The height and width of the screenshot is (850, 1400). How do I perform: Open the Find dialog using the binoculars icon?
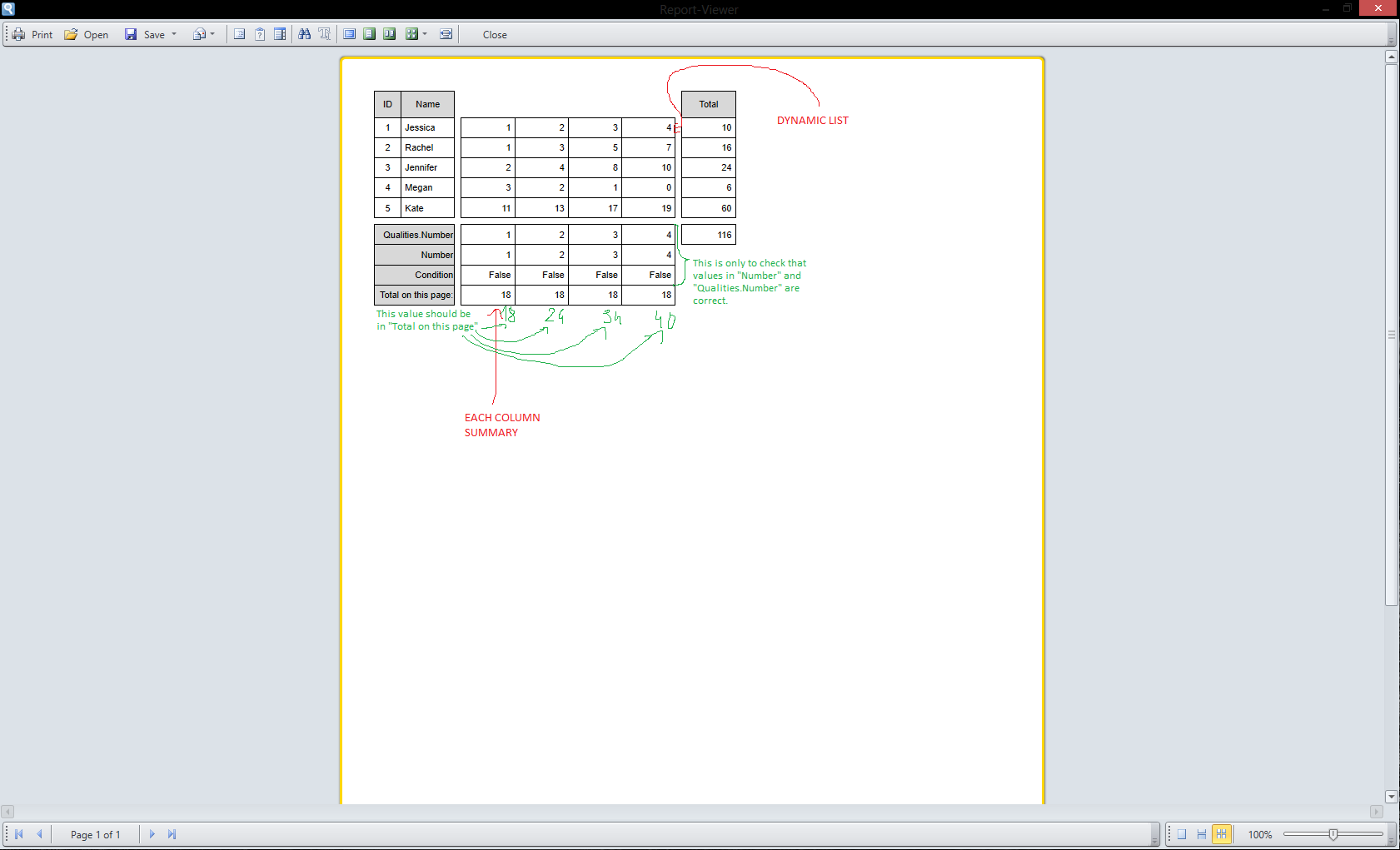(x=305, y=34)
